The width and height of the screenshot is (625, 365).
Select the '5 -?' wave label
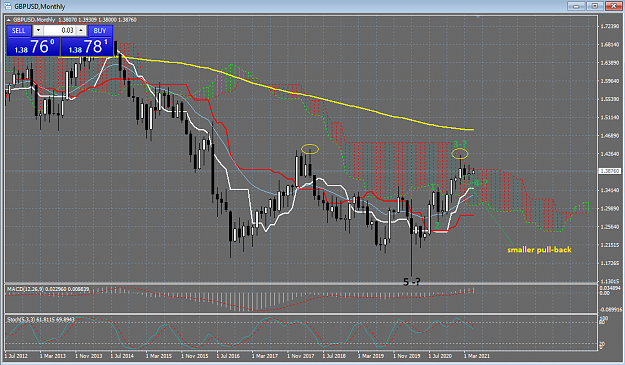412,282
